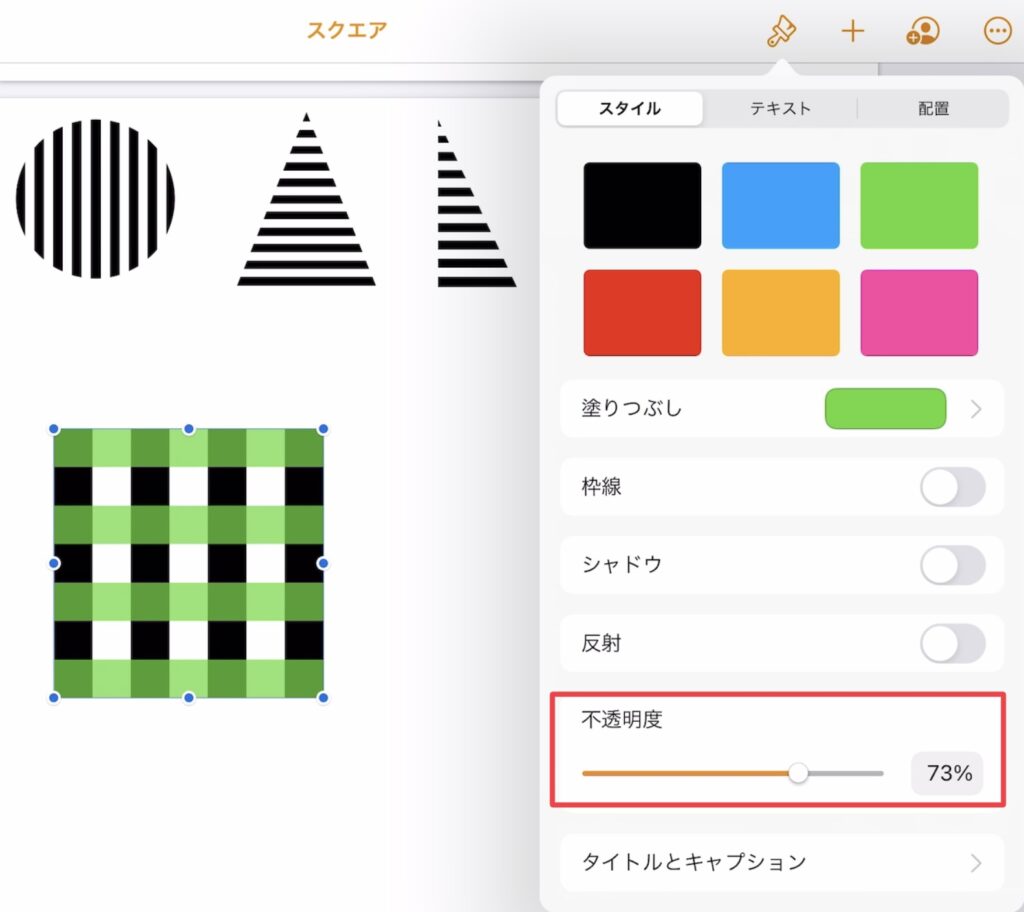Apply the blue style preset
The height and width of the screenshot is (912, 1024).
pos(780,205)
